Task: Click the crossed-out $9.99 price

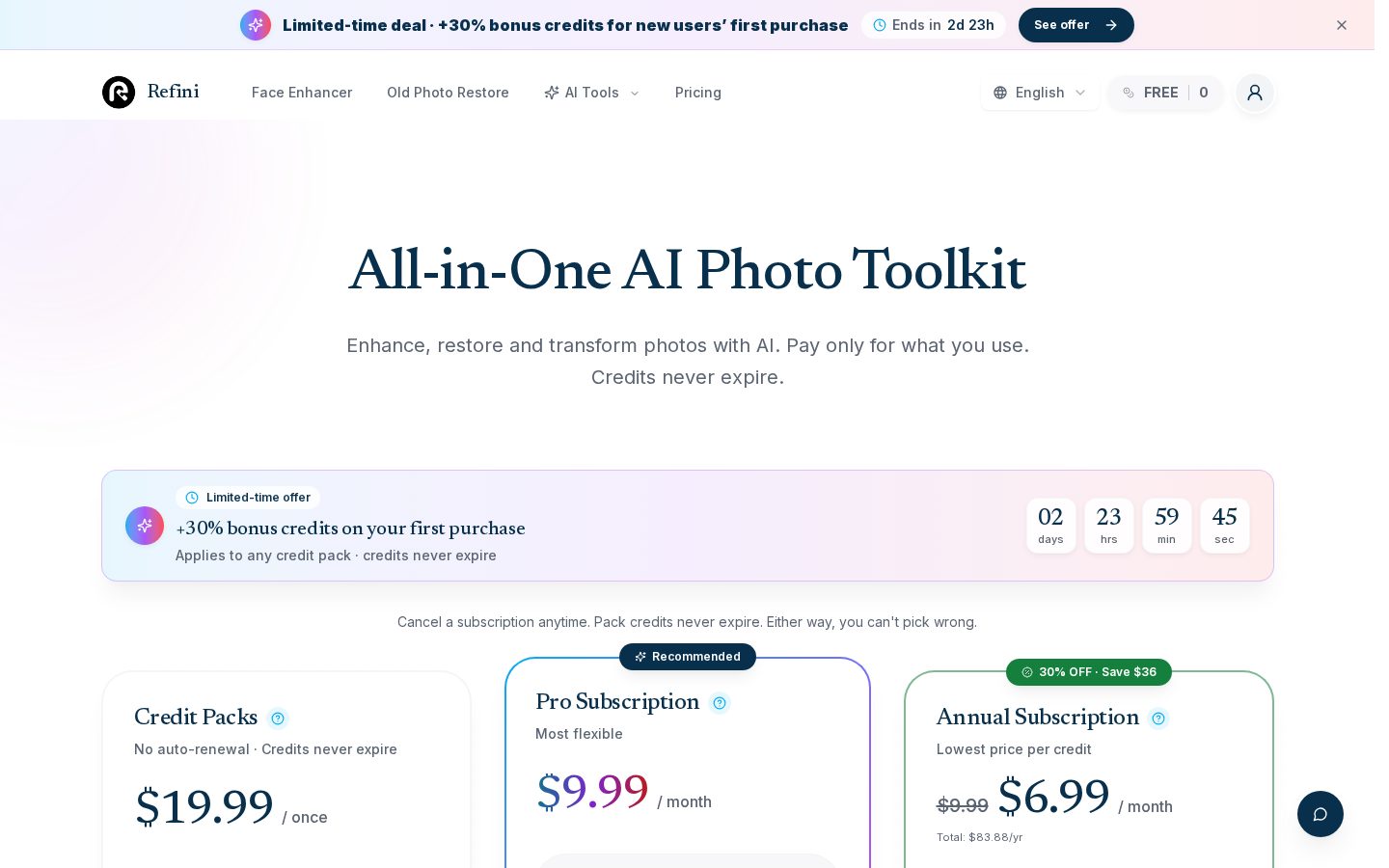Action: pos(963,805)
